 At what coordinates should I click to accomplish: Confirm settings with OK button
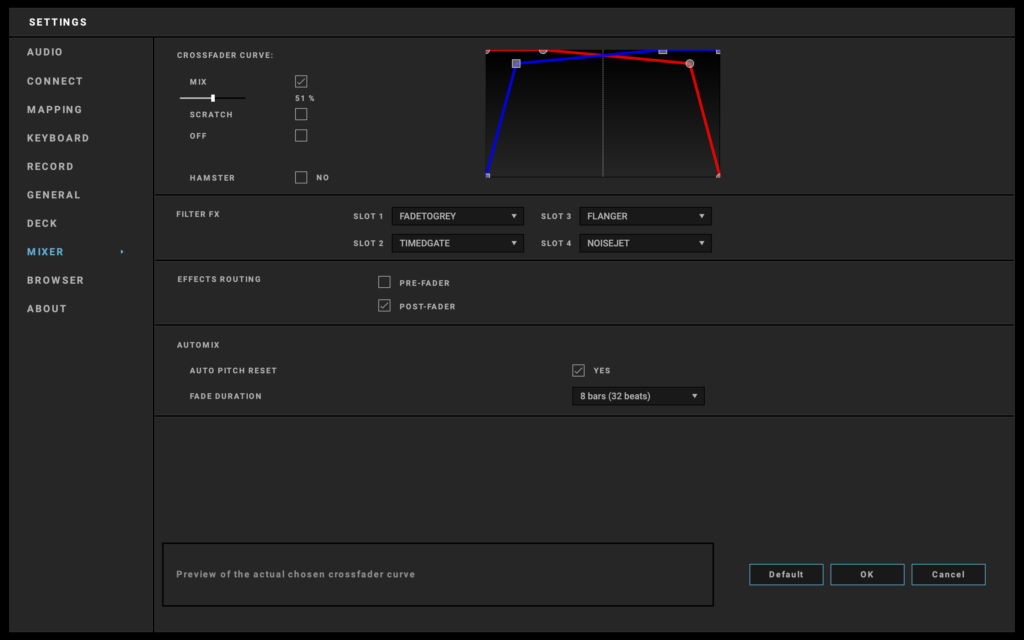(867, 574)
